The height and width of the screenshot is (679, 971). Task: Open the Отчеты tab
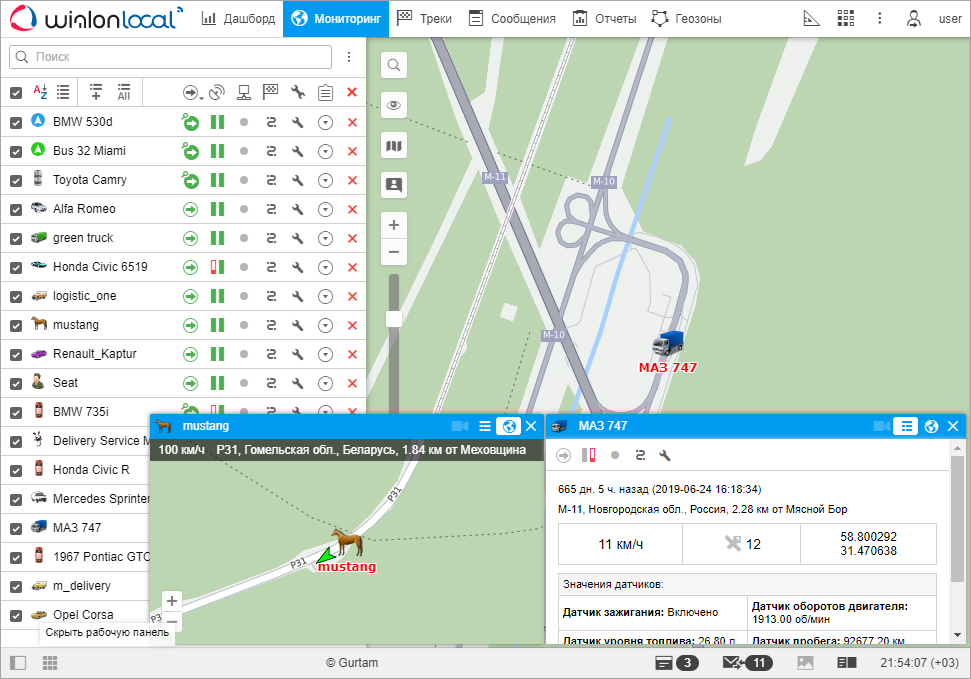coord(605,18)
